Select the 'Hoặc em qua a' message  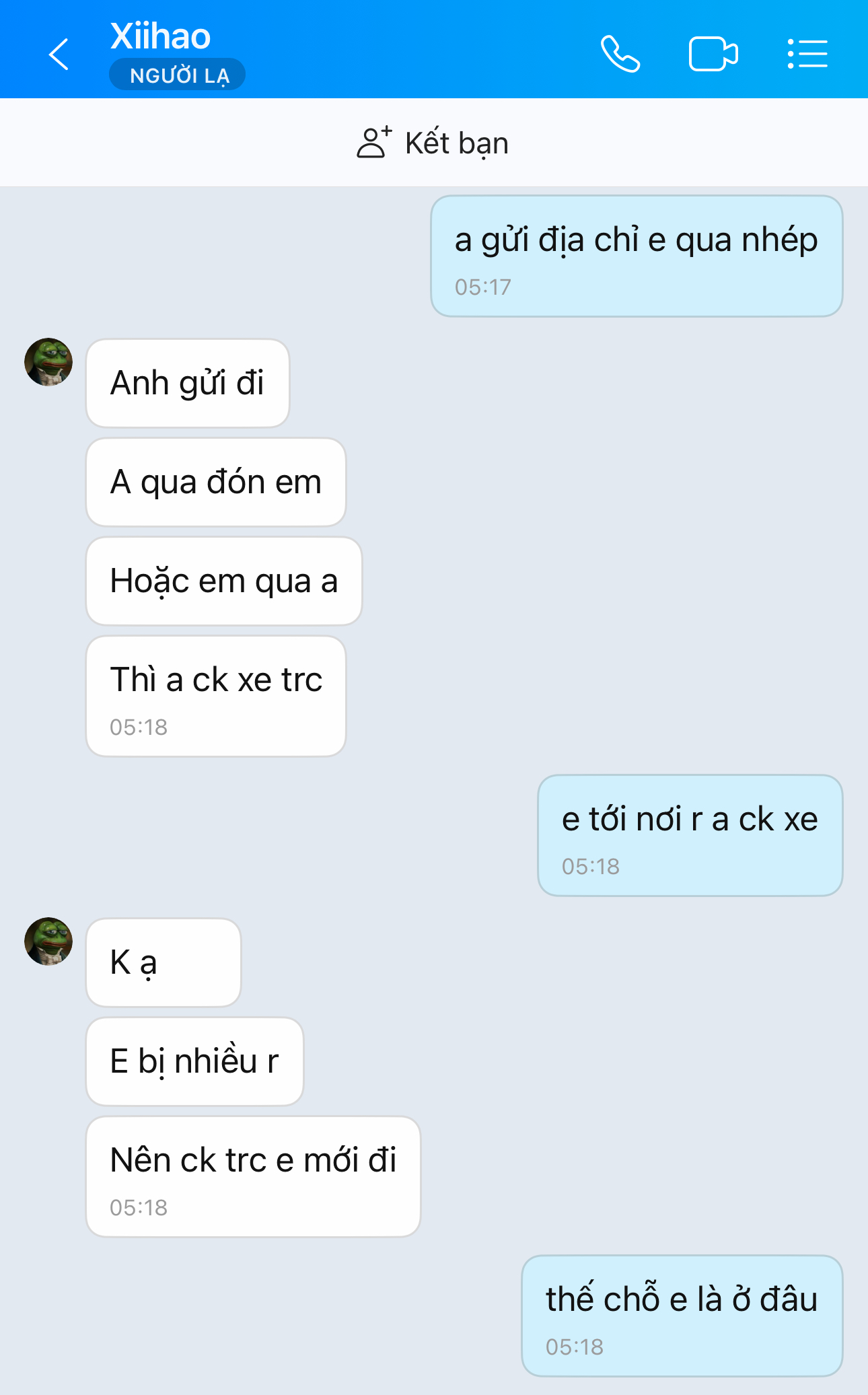[x=224, y=581]
